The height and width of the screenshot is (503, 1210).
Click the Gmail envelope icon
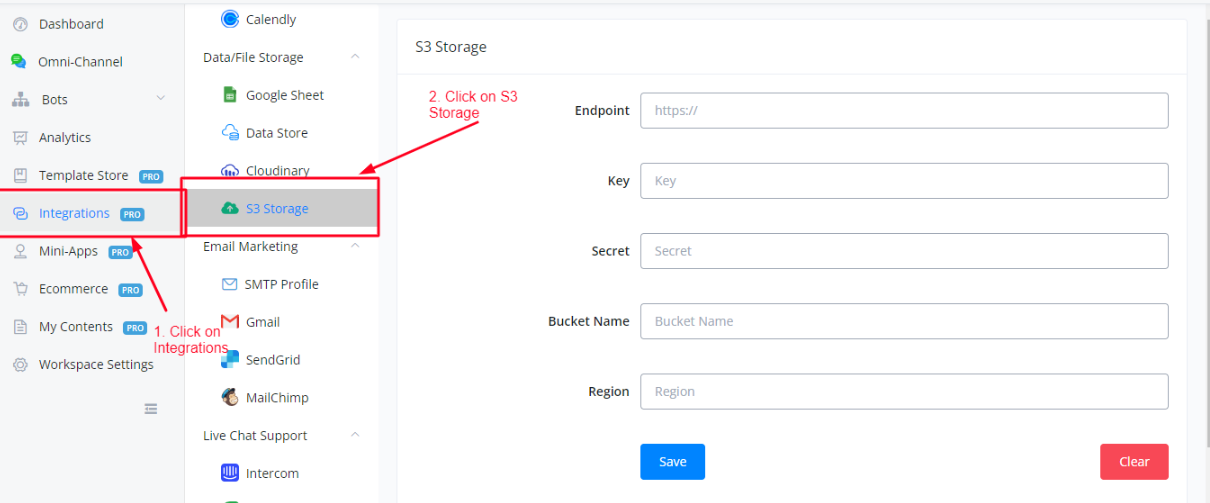click(x=230, y=322)
